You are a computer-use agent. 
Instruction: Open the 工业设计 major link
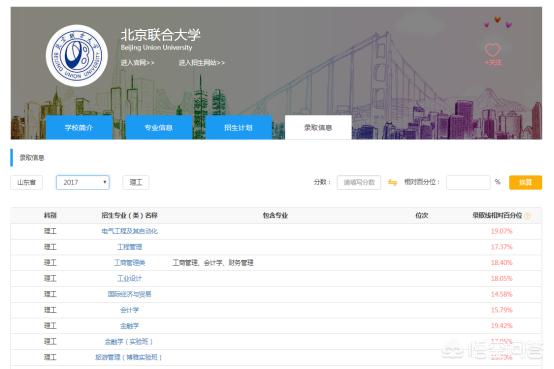(129, 279)
